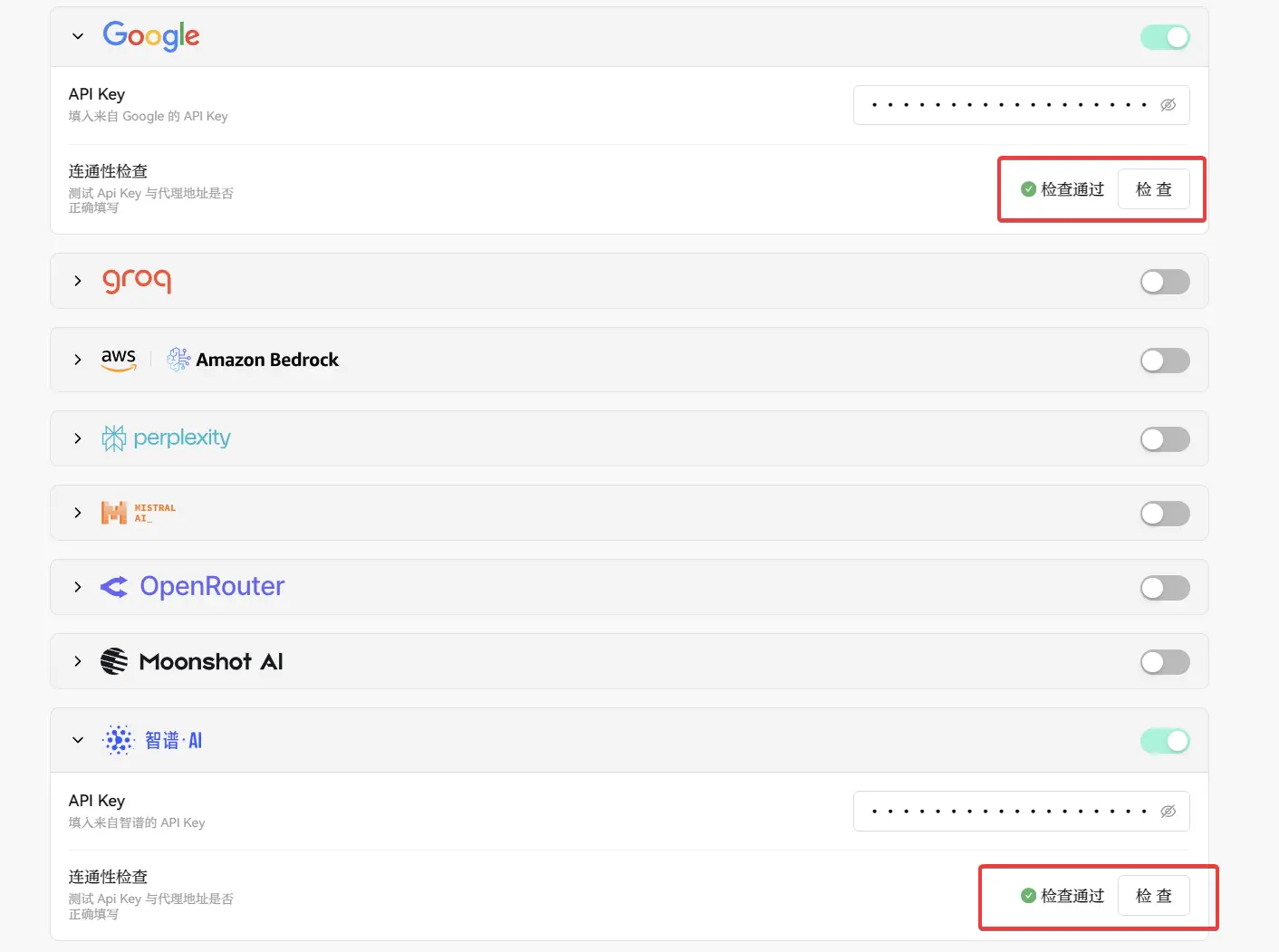Click the groq logo
The image size is (1279, 952).
tap(137, 281)
